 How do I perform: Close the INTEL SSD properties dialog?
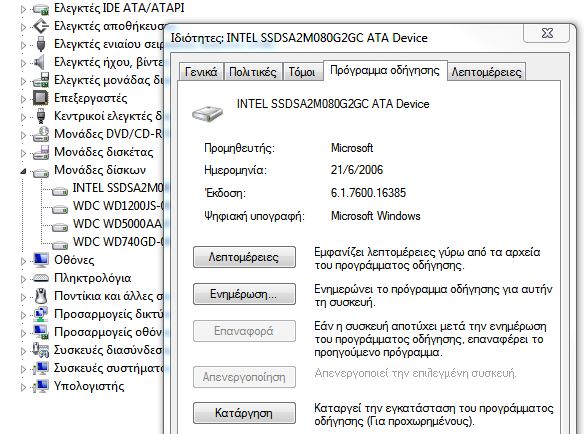[x=546, y=33]
